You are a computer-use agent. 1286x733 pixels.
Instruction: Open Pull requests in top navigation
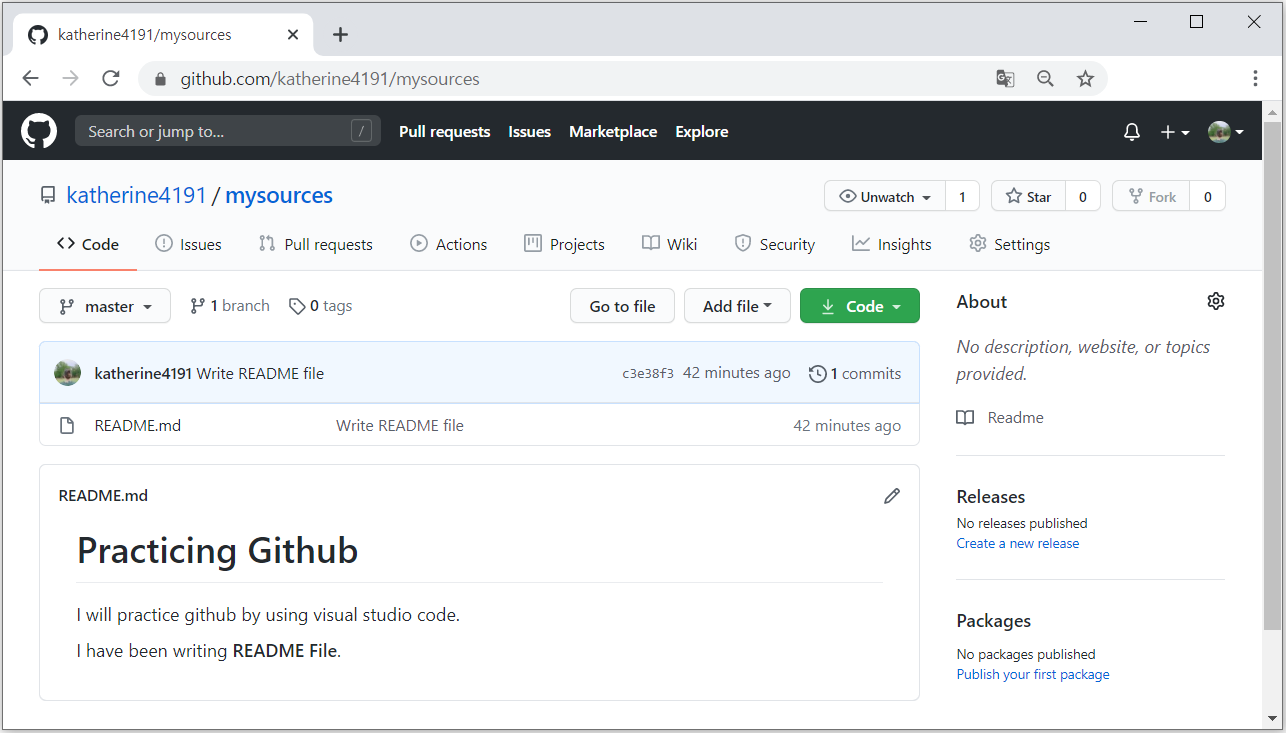(445, 131)
